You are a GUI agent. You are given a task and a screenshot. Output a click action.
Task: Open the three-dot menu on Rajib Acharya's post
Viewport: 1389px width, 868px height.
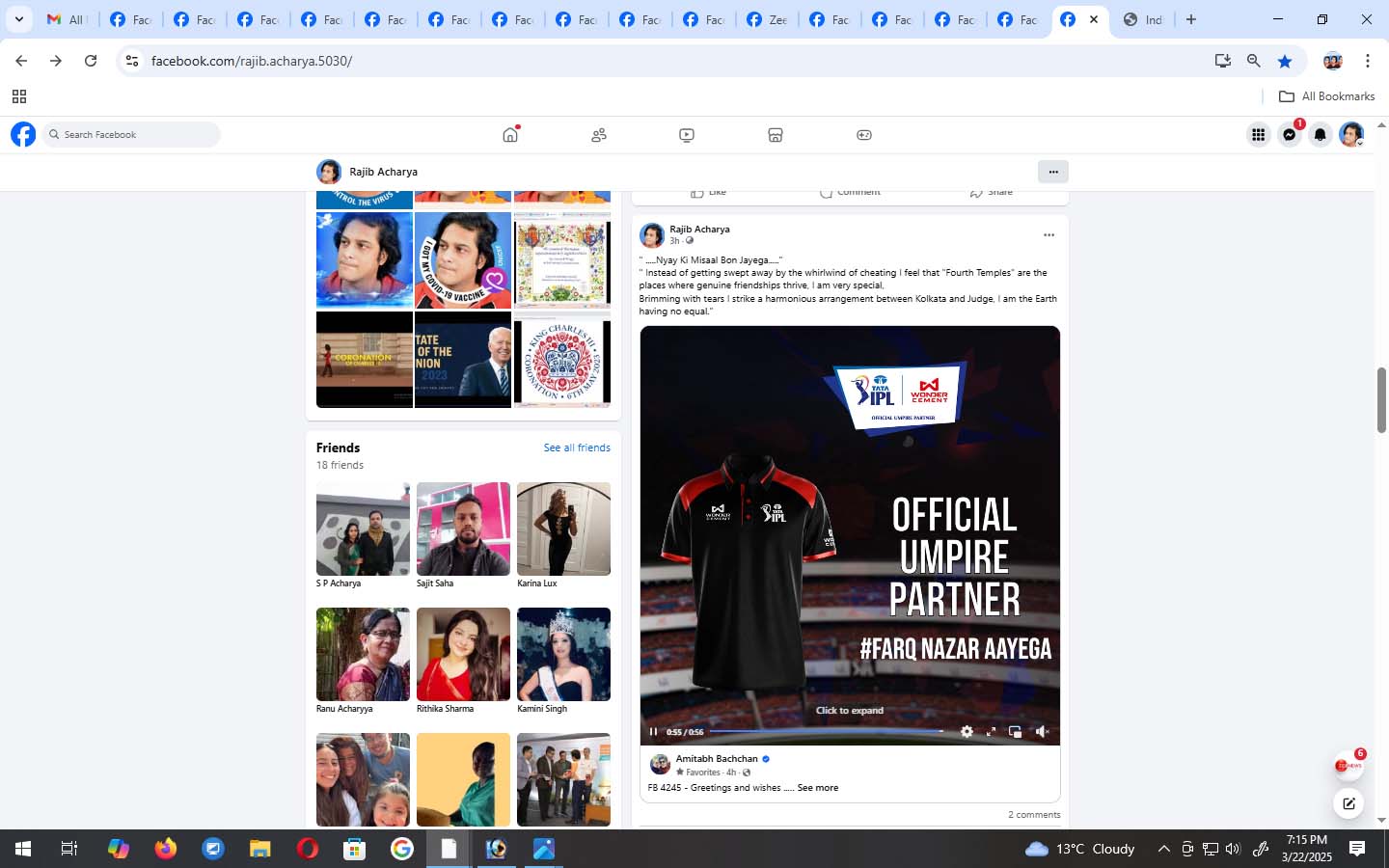click(1049, 235)
